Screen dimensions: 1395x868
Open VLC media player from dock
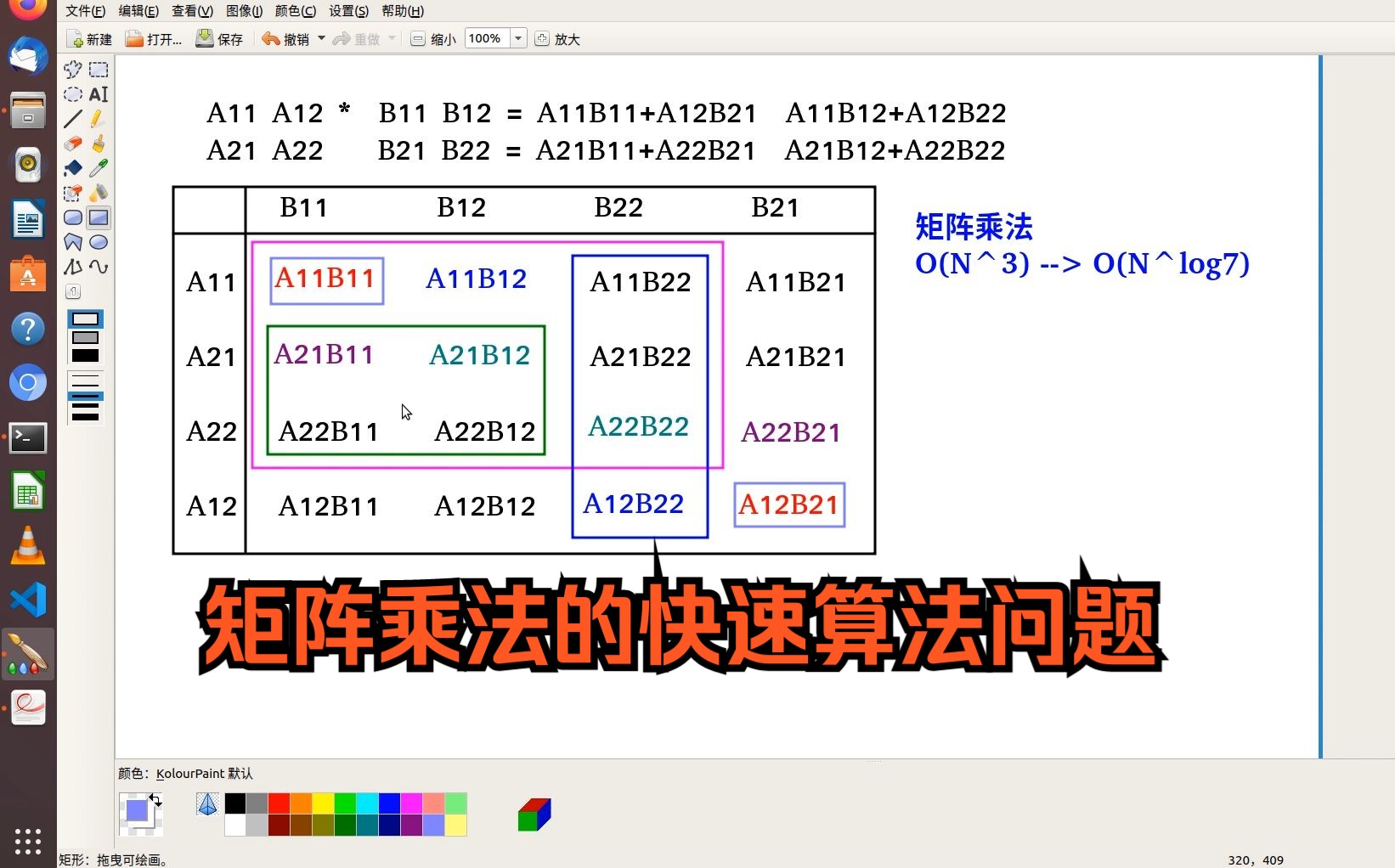click(x=28, y=546)
